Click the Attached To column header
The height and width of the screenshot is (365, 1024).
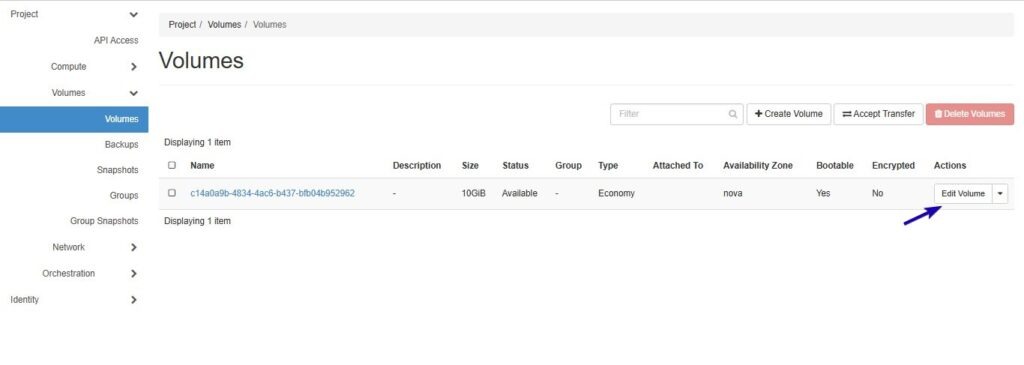(x=678, y=166)
